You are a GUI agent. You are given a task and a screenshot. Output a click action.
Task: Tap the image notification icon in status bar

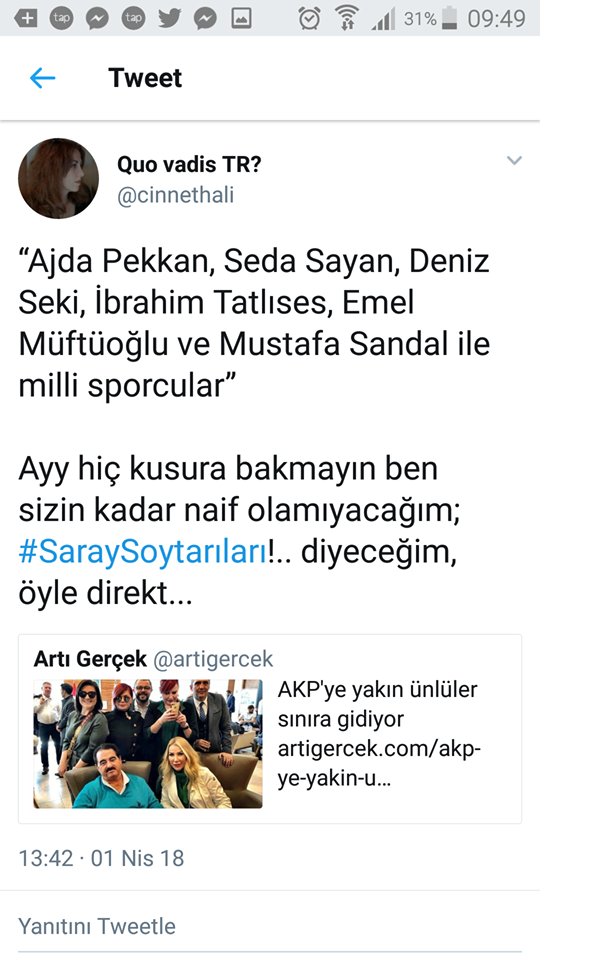(x=241, y=18)
